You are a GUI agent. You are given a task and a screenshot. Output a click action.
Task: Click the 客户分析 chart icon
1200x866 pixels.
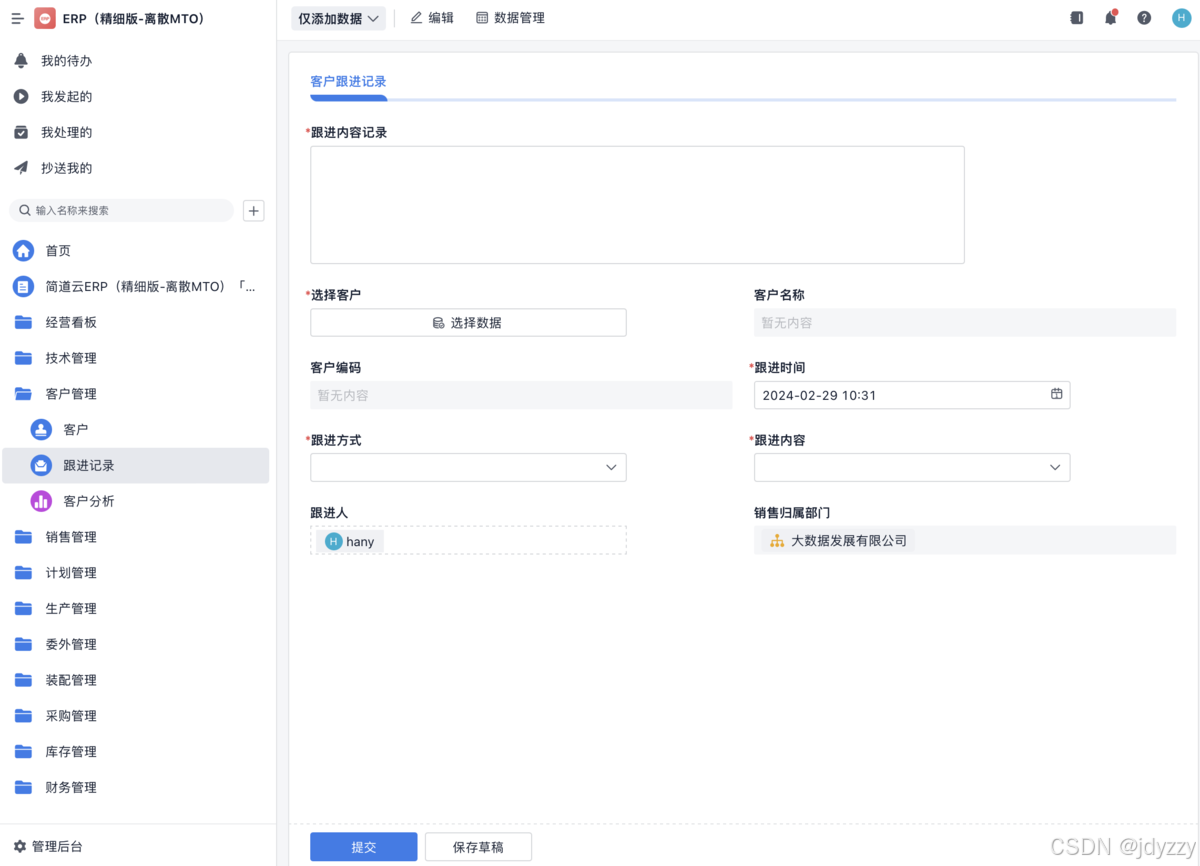click(41, 501)
